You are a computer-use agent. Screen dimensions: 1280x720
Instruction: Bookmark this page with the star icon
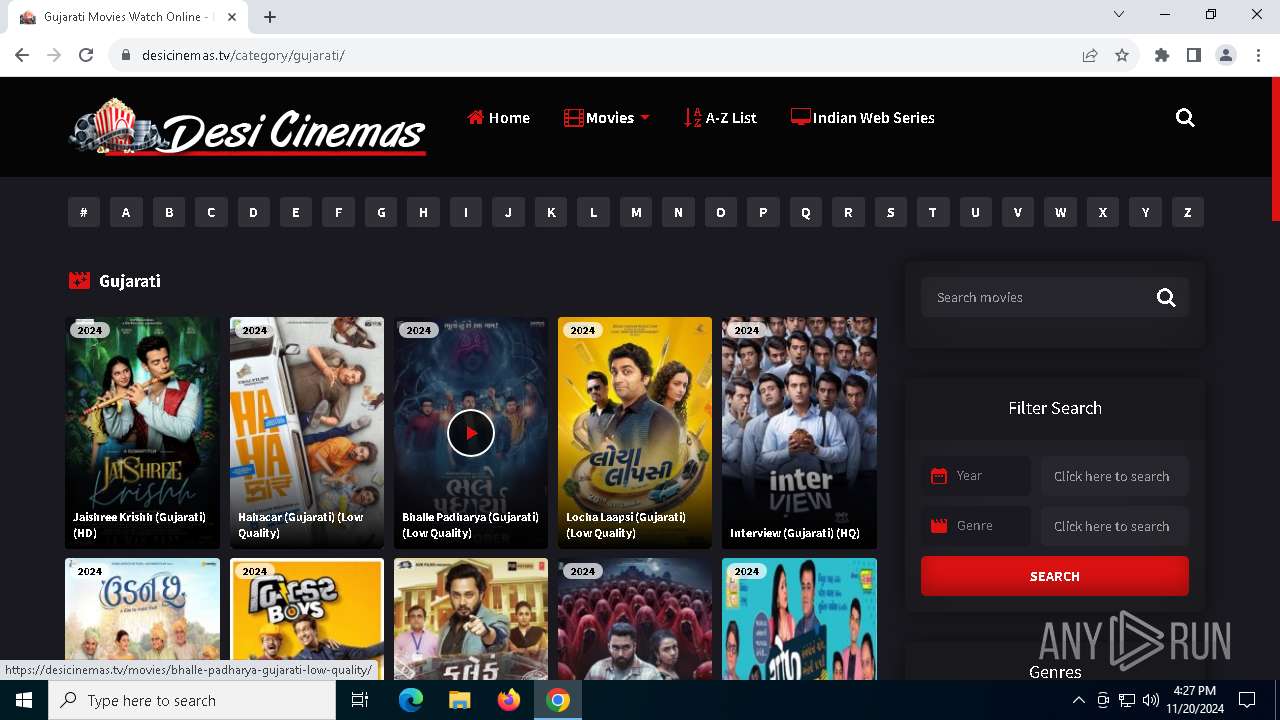pyautogui.click(x=1122, y=55)
